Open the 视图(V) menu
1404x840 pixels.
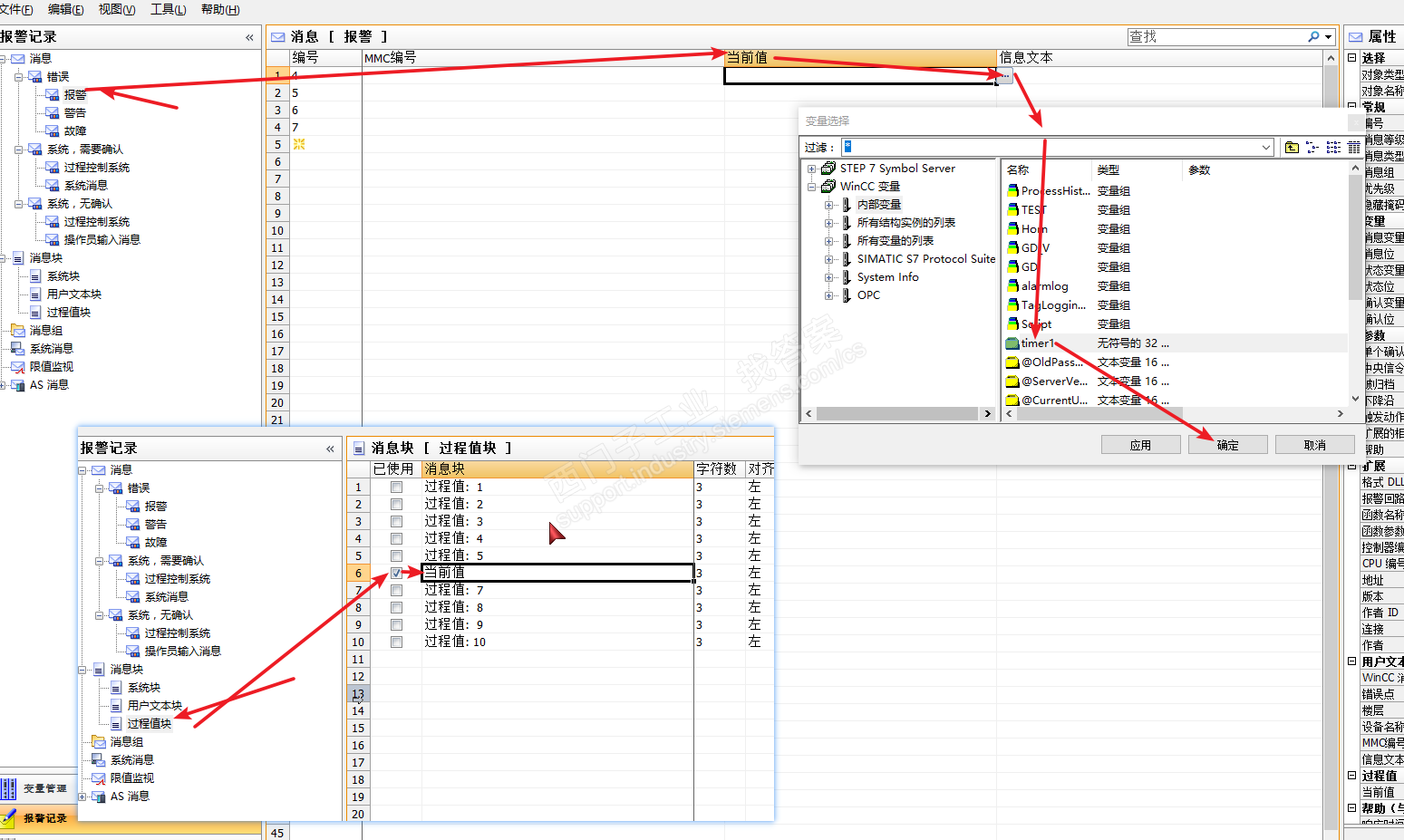(x=117, y=9)
